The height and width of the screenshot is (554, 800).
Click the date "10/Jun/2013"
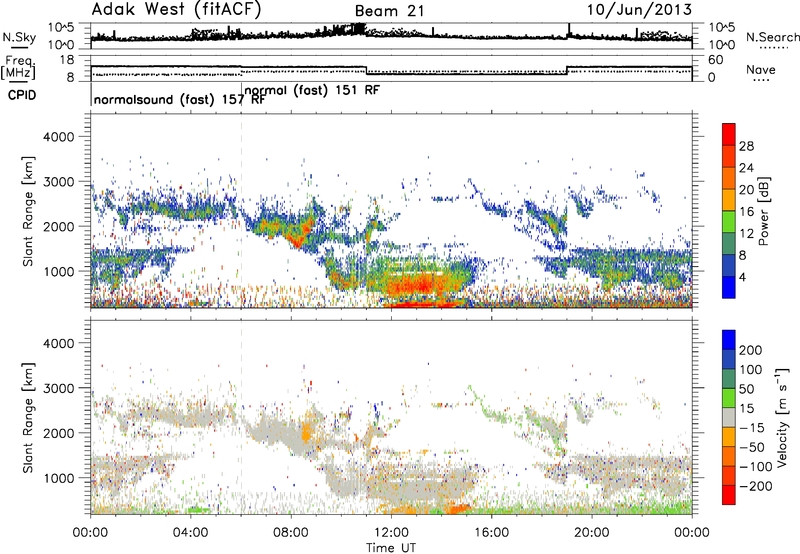[x=639, y=10]
